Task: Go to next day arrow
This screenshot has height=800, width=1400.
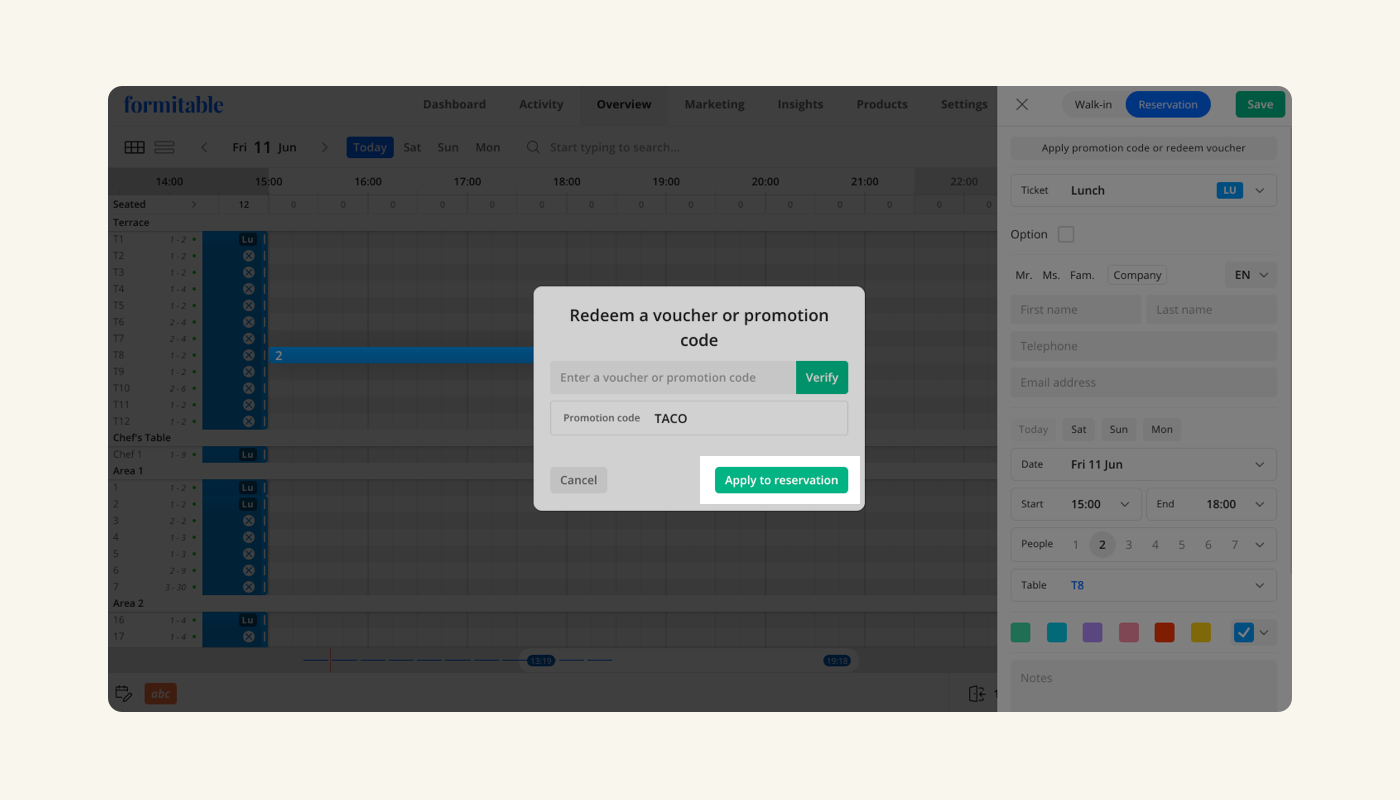Action: tap(324, 147)
